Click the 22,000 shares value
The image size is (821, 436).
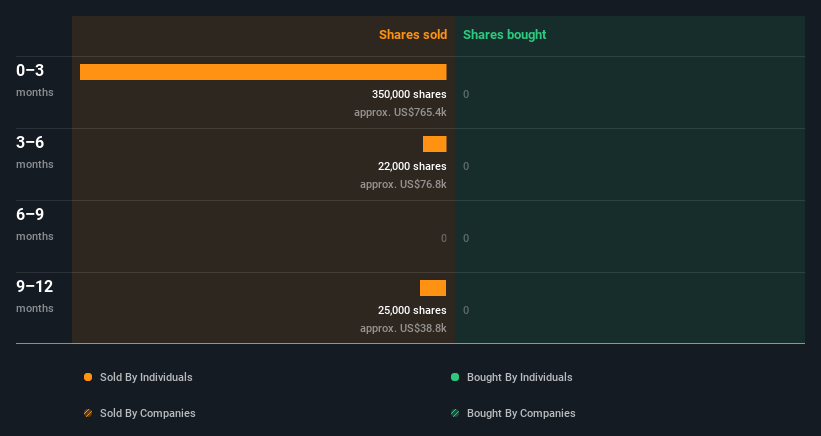click(412, 166)
